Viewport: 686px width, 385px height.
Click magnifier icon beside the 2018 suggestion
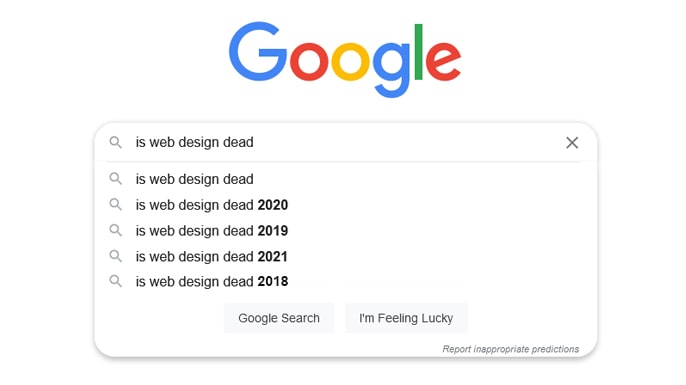pos(116,281)
